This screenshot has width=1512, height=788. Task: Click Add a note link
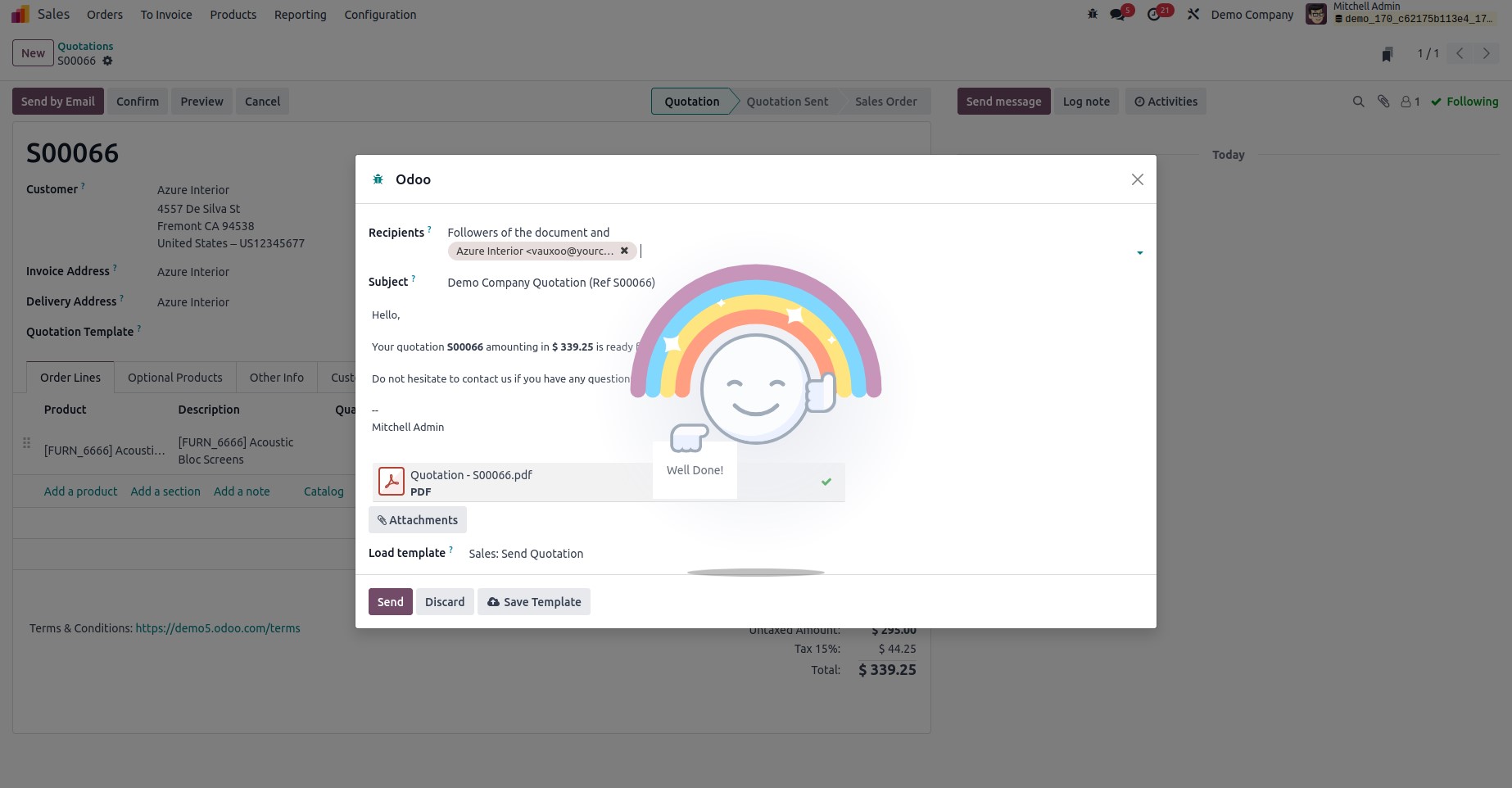pyautogui.click(x=242, y=491)
